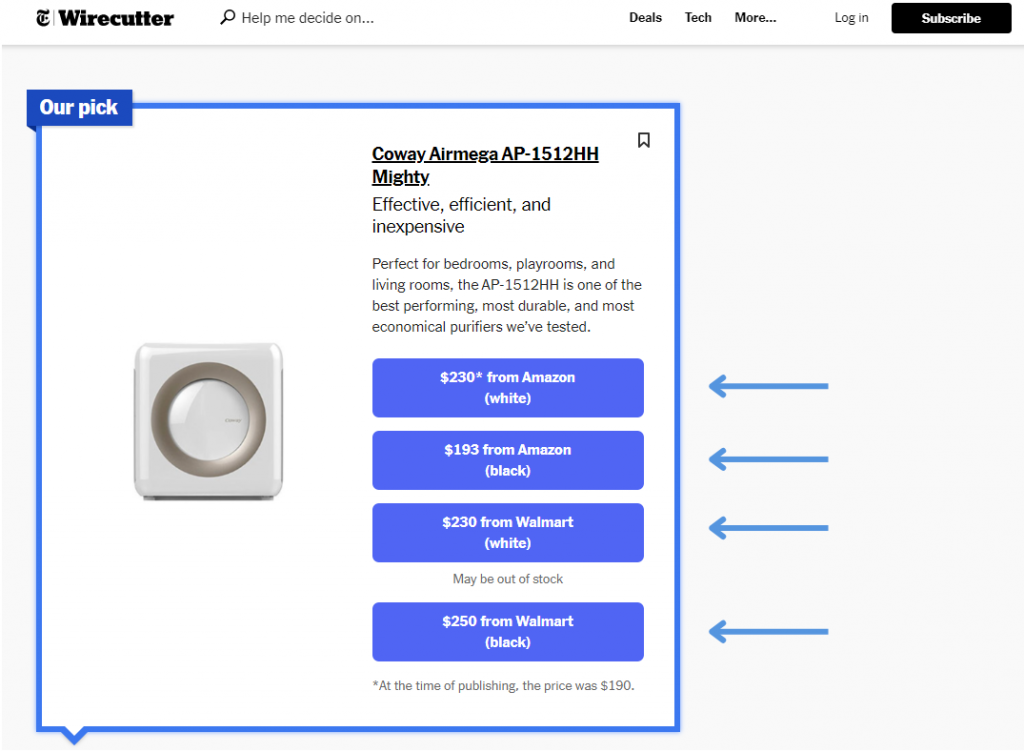Click the white air purifier product image
The height and width of the screenshot is (752, 1024).
pyautogui.click(x=208, y=421)
